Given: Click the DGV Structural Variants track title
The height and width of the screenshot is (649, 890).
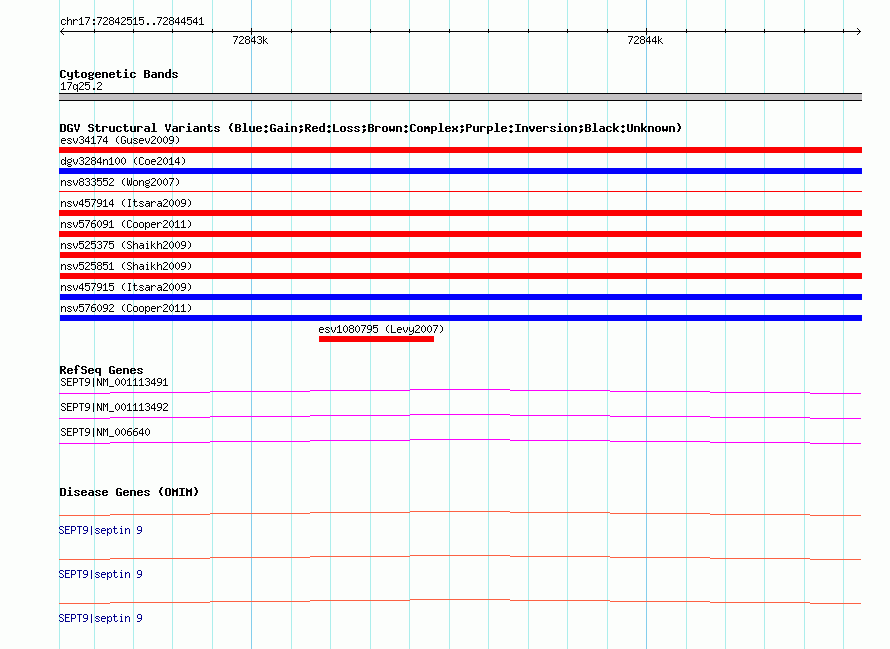Looking at the screenshot, I should click(x=370, y=128).
